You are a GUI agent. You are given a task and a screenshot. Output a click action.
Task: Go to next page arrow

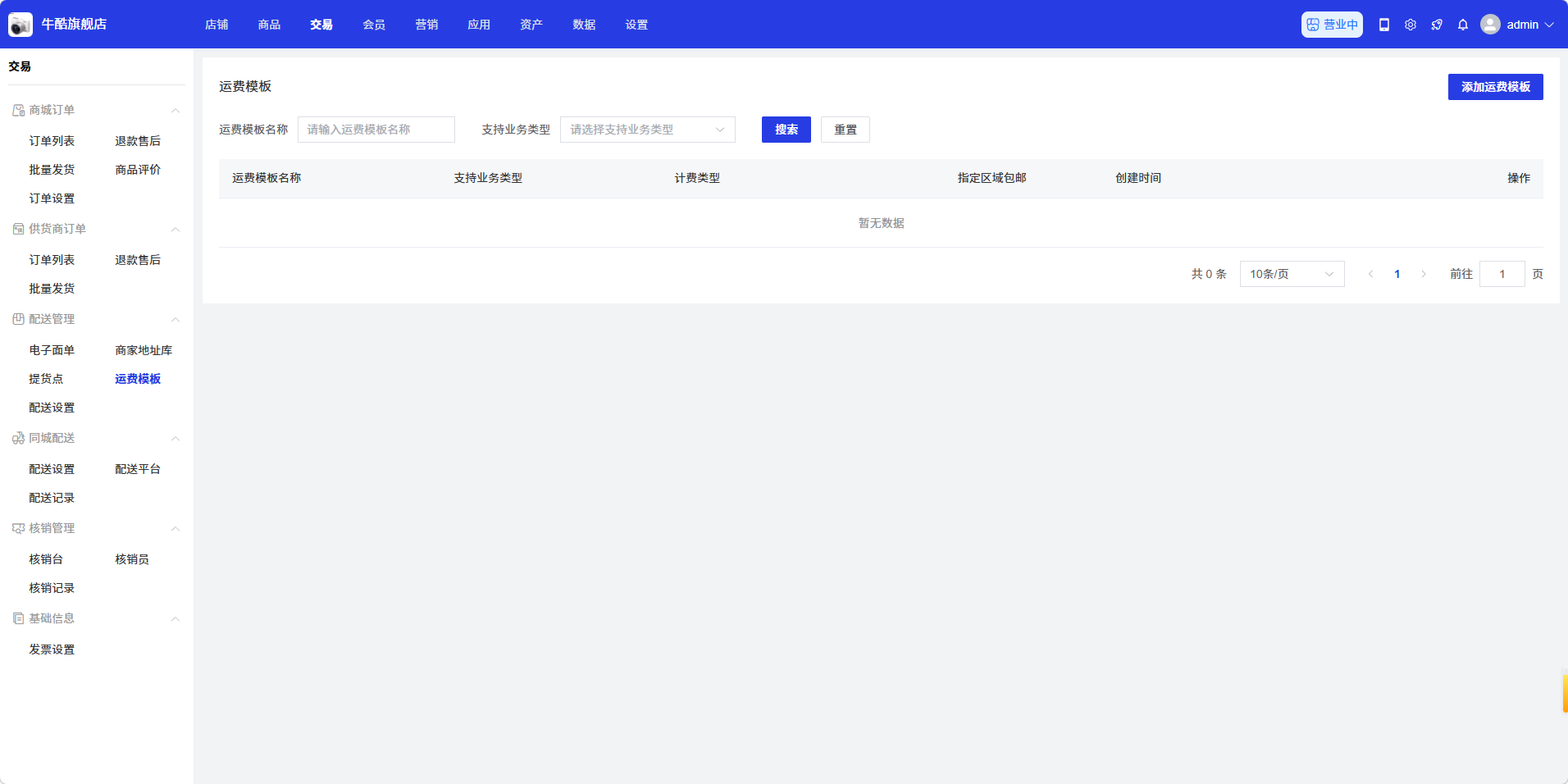coord(1424,274)
